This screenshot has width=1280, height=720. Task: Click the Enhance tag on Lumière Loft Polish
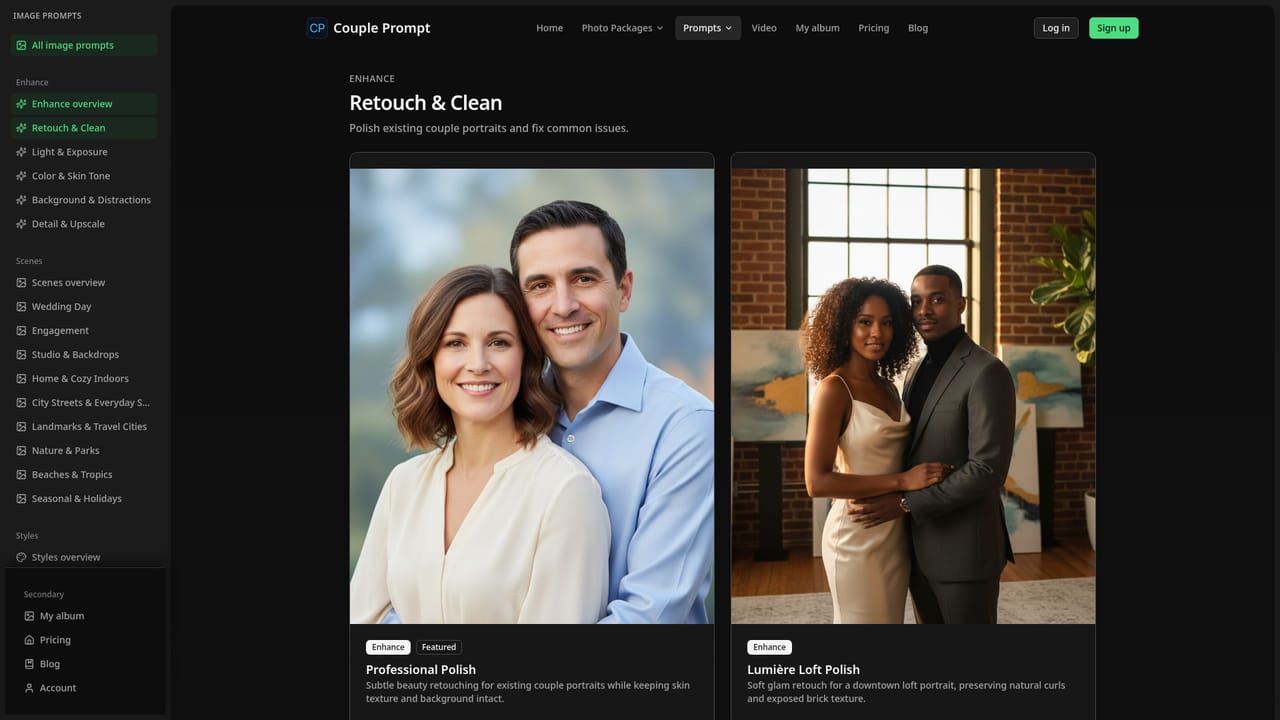pyautogui.click(x=769, y=647)
